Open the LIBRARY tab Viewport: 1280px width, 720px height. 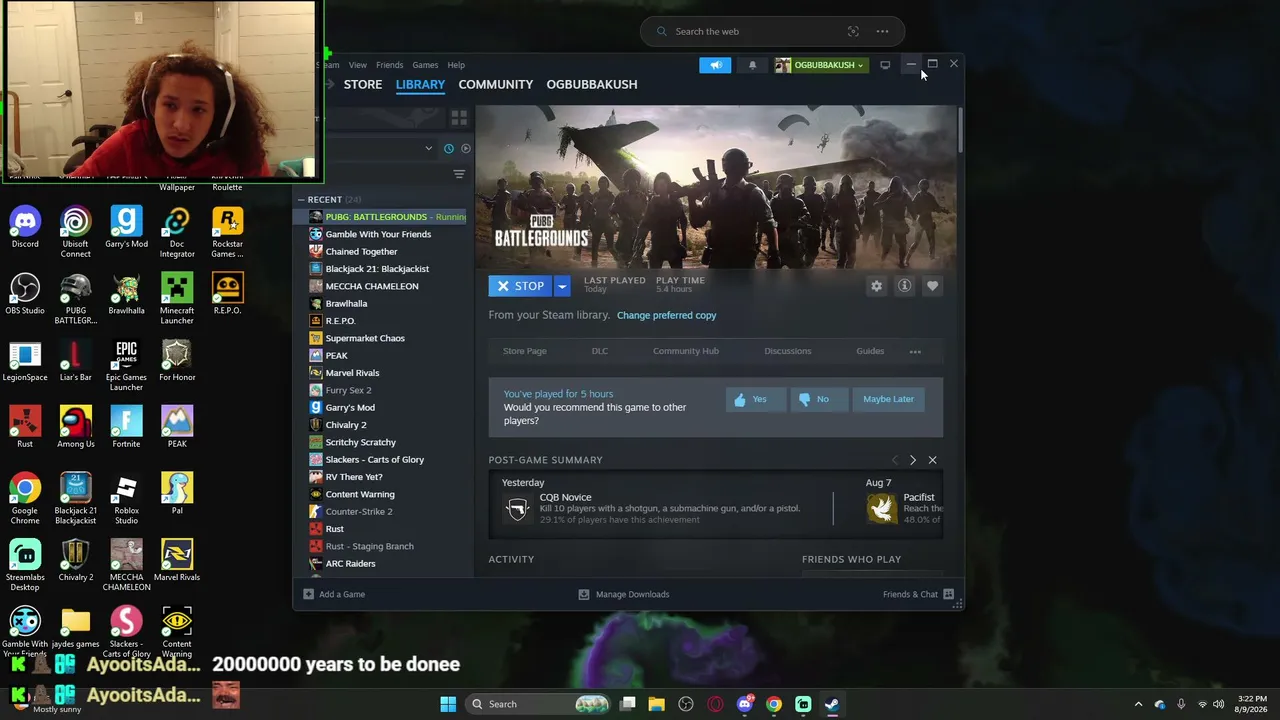click(x=420, y=84)
